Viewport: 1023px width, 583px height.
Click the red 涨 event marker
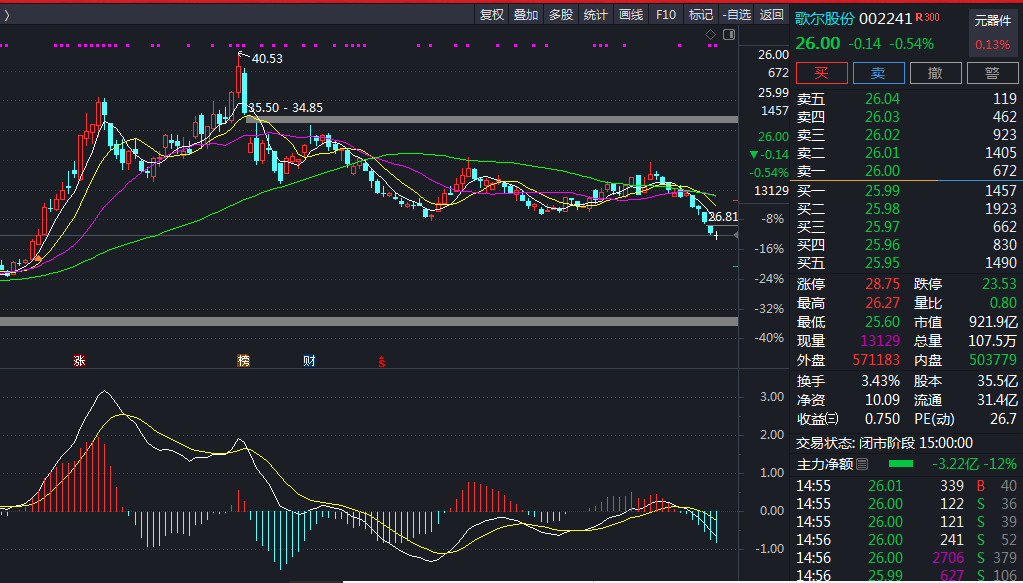click(79, 361)
